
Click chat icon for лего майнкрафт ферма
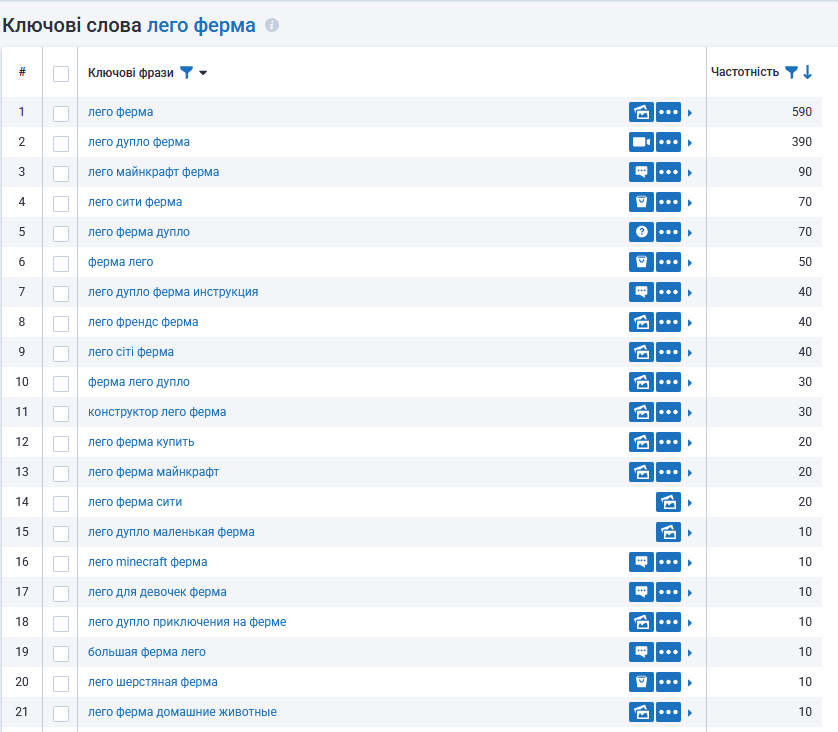(x=641, y=172)
